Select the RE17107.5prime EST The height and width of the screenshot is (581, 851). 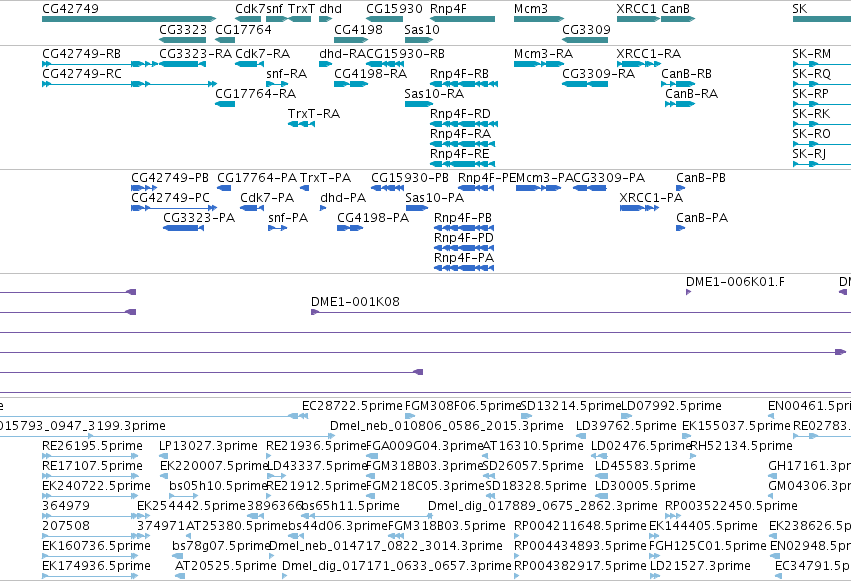[x=88, y=477]
